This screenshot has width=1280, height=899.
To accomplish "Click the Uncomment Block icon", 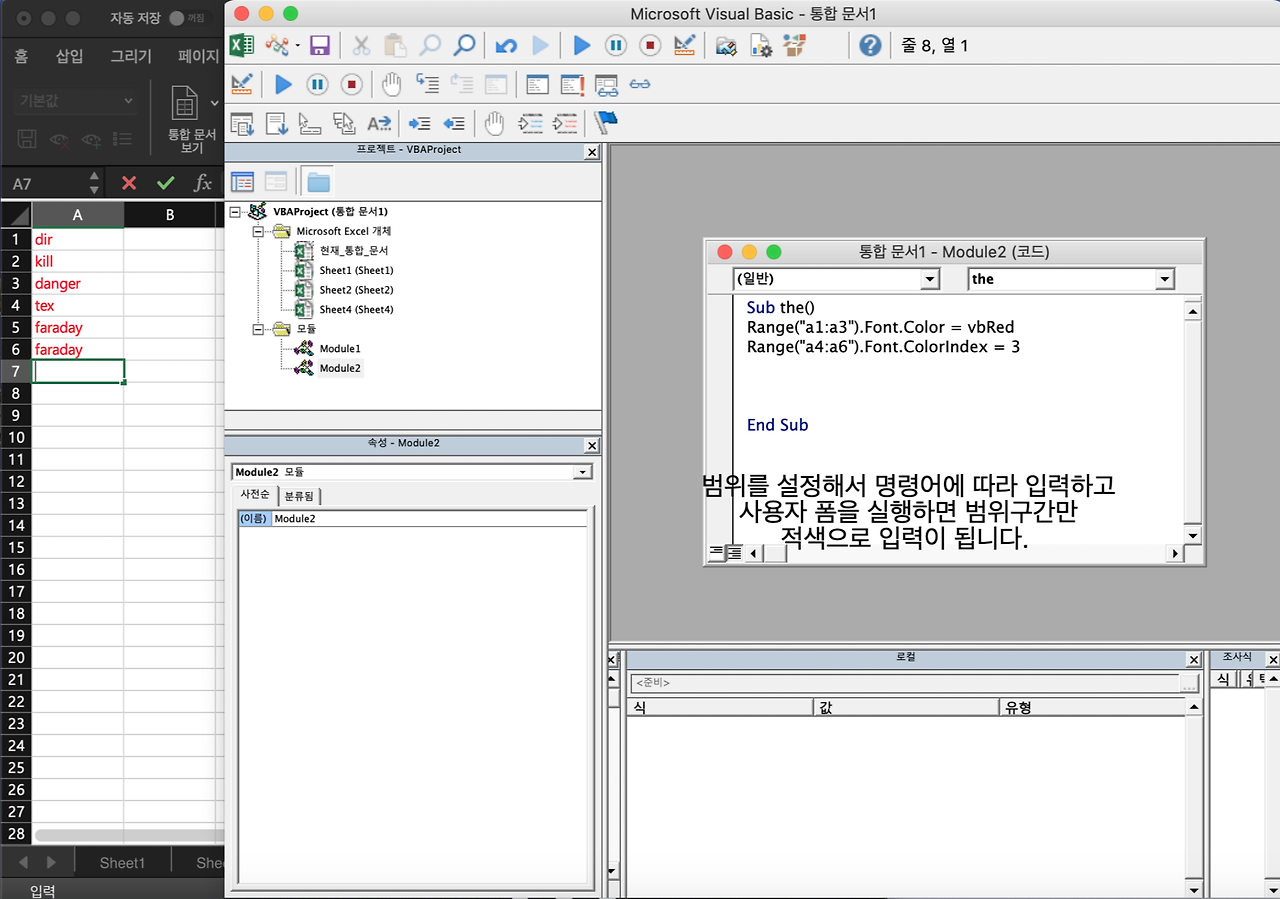I will coord(565,124).
